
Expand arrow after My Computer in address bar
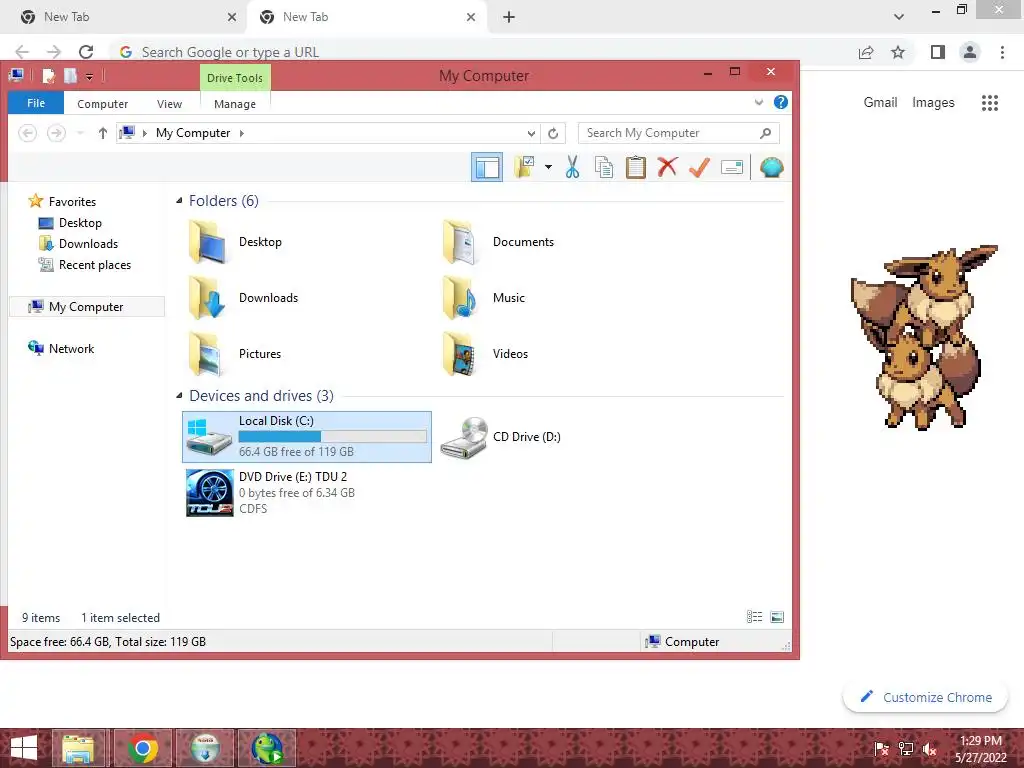[x=242, y=133]
